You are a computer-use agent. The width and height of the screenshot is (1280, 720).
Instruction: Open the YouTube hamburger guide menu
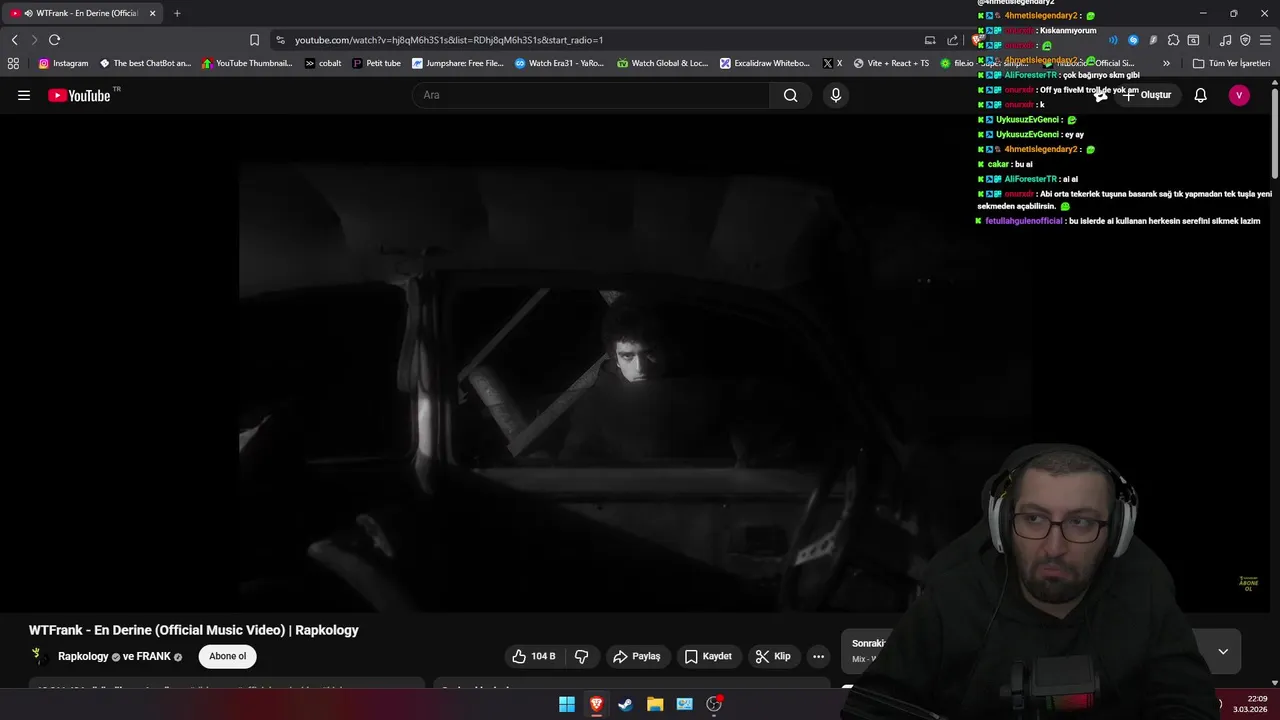tap(24, 95)
